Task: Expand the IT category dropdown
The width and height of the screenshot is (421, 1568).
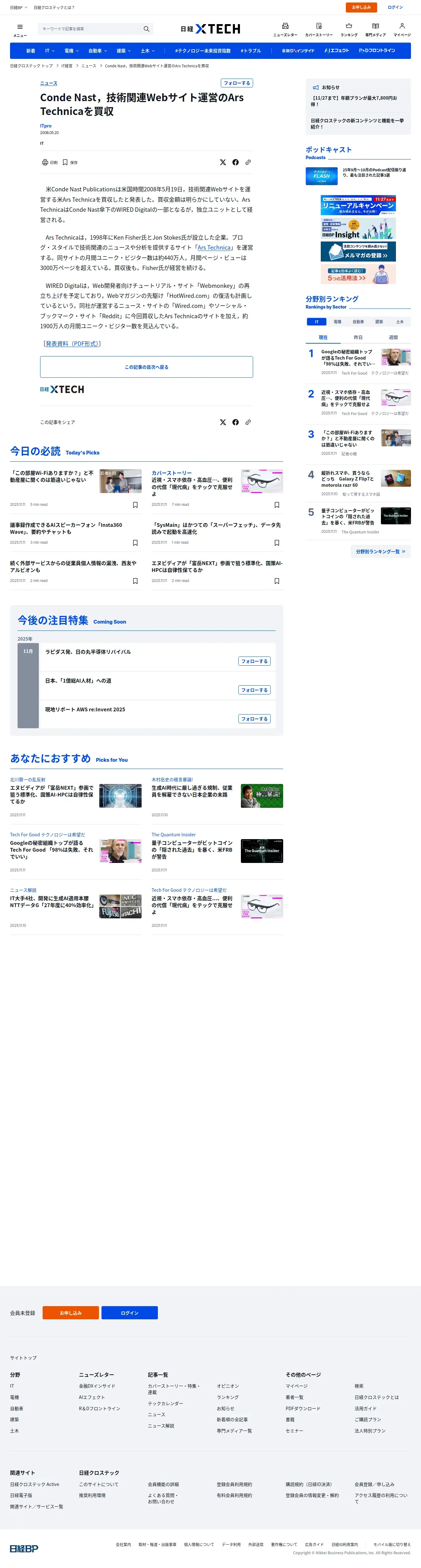Action: pos(50,50)
